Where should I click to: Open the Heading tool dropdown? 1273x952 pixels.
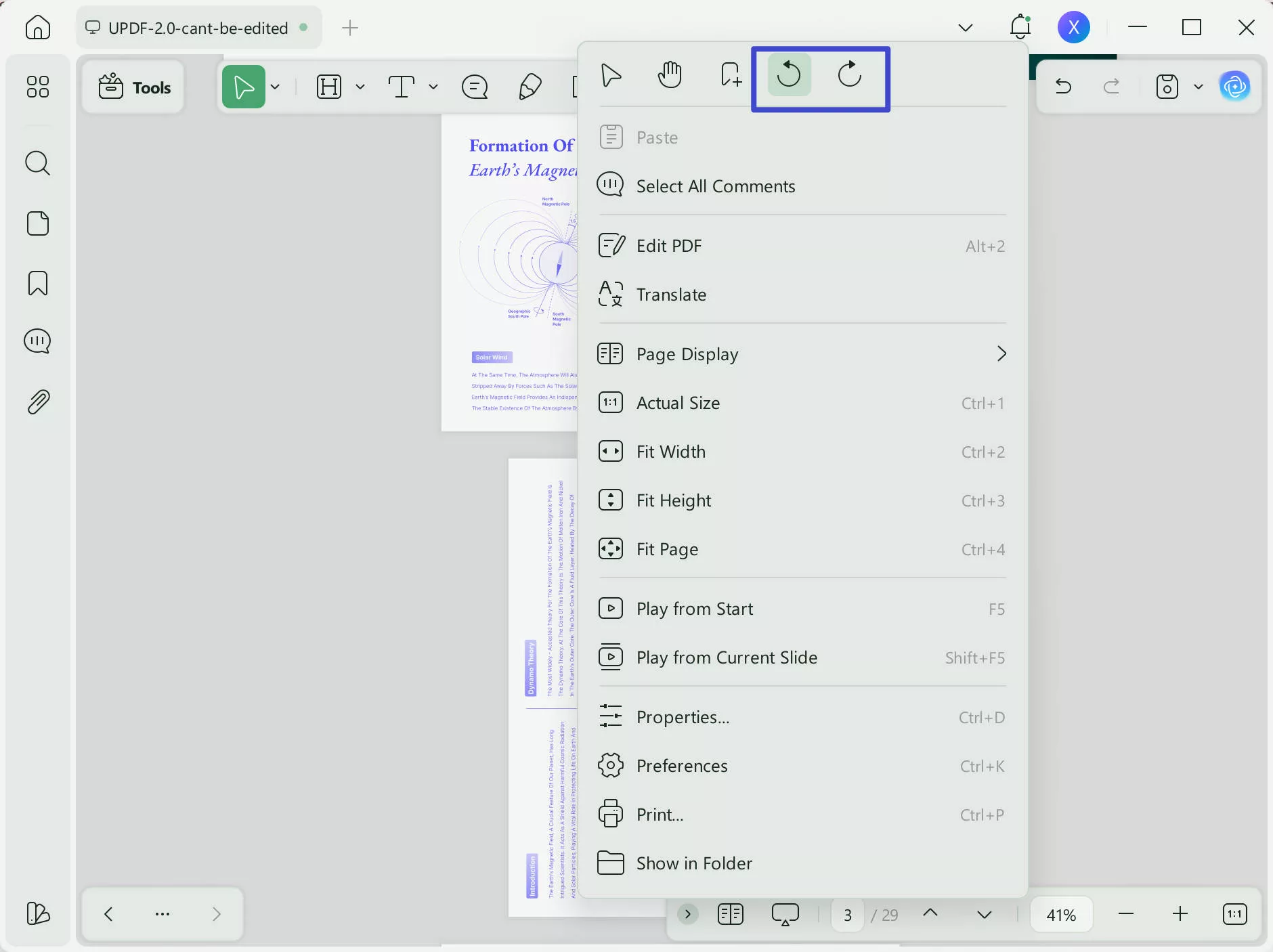coord(361,87)
